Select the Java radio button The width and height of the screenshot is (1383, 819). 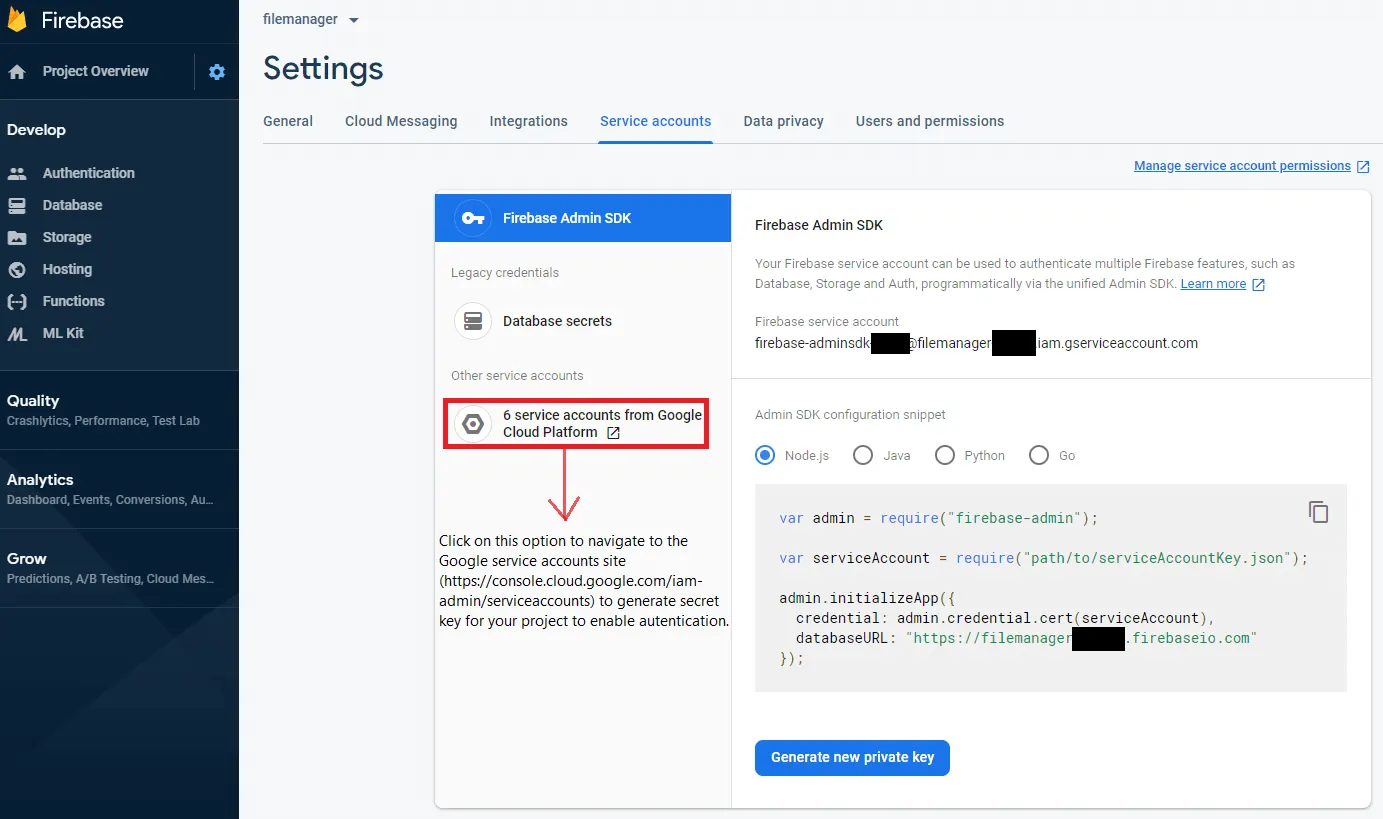coord(863,455)
